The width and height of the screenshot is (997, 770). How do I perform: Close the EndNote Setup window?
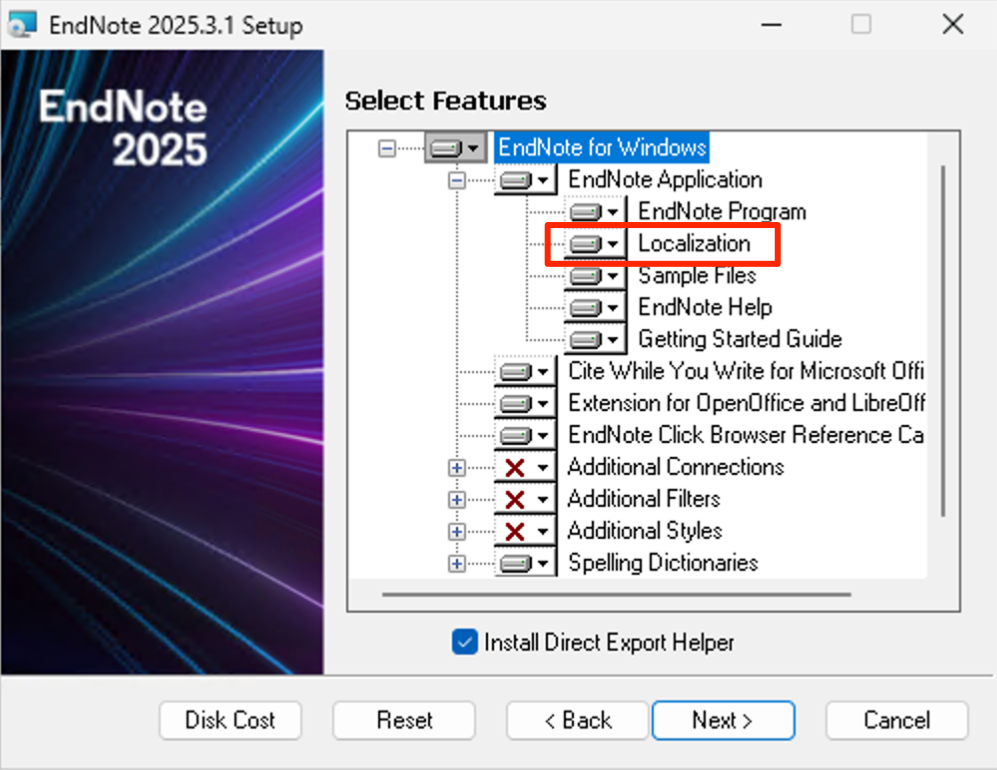952,25
